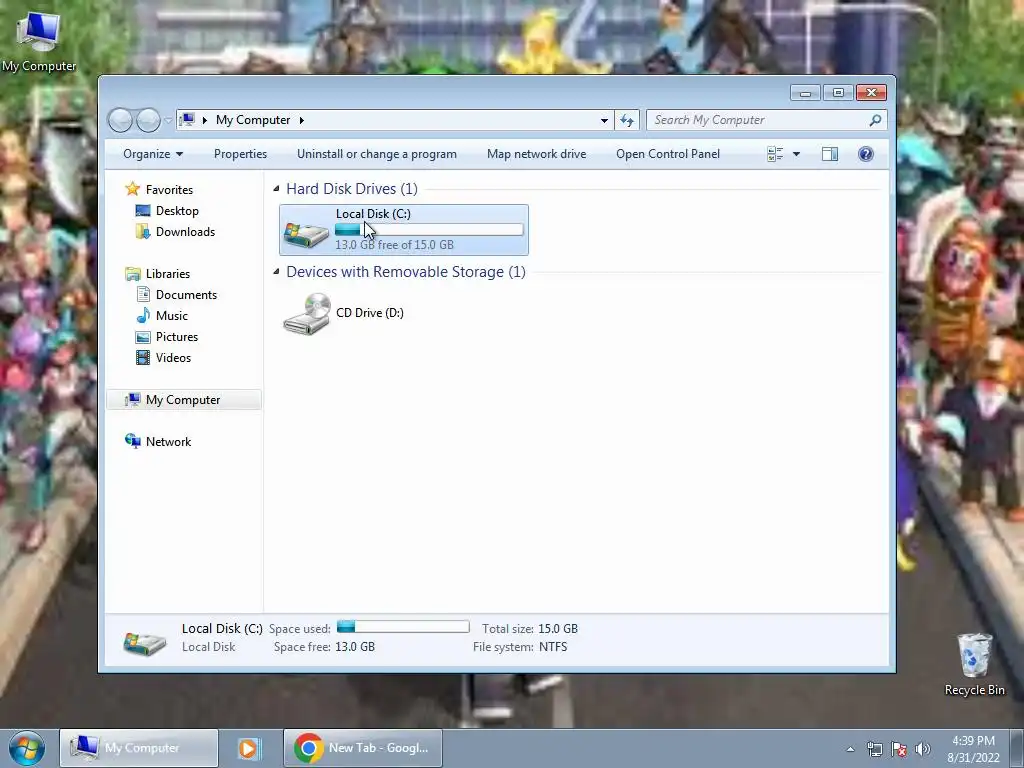Open recent pages dropdown beside navigation arrows
This screenshot has height=768, width=1024.
[x=168, y=120]
